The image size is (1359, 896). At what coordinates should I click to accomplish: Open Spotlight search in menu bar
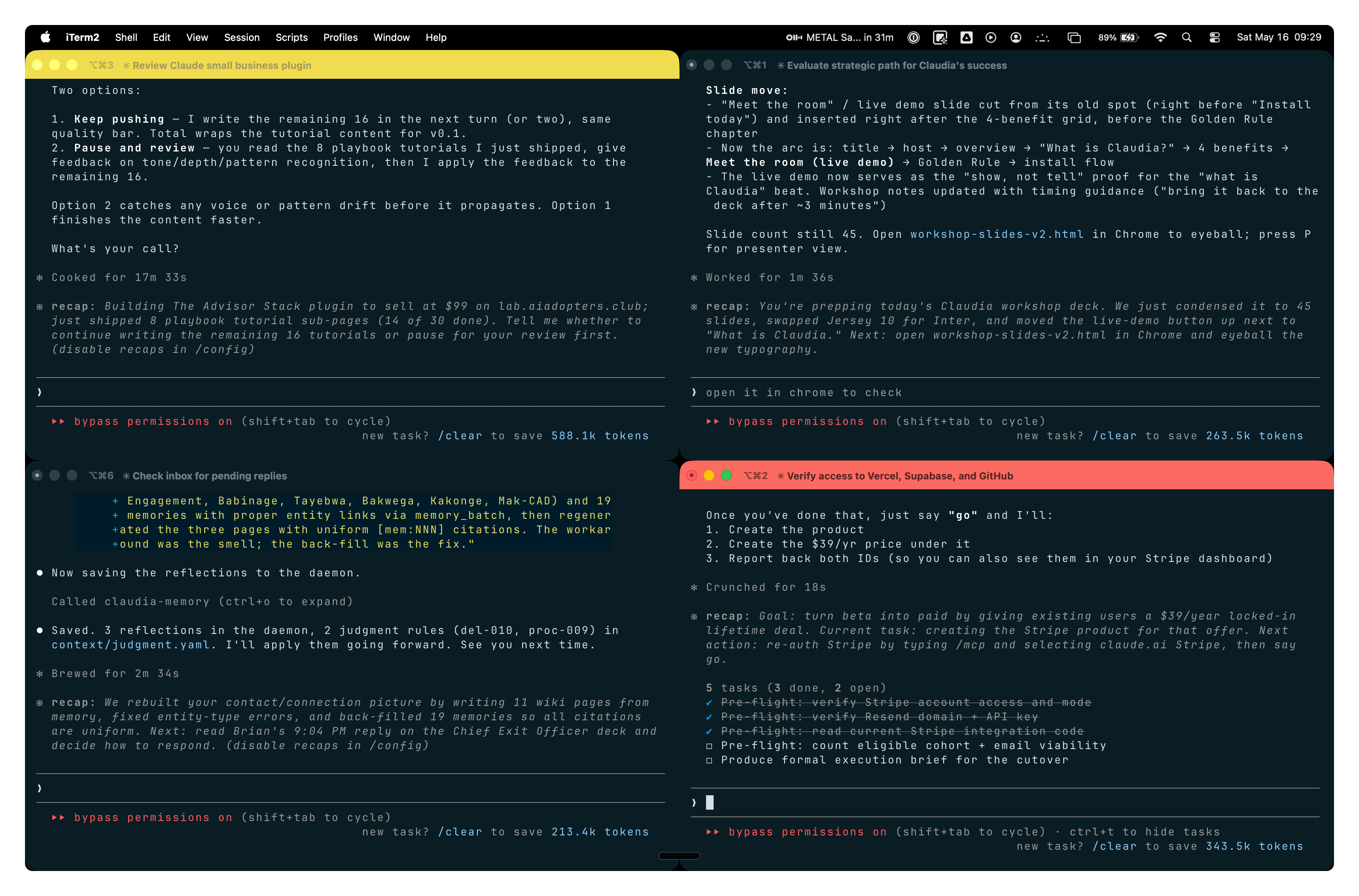(x=1186, y=37)
